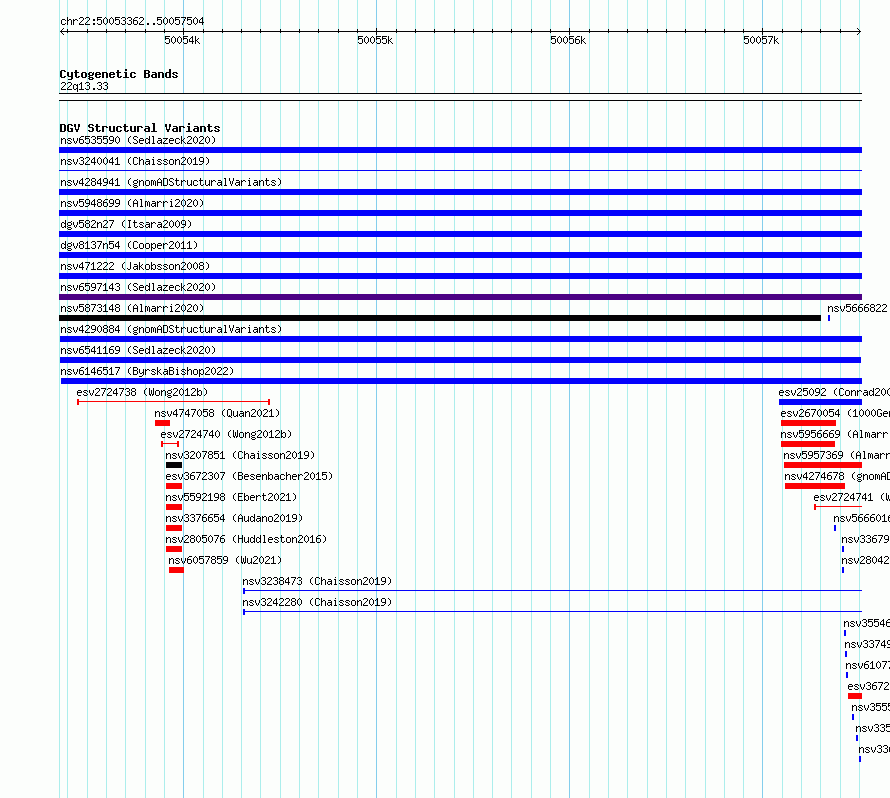Open nsv6597143 (Sedlazeck2020) label
The width and height of the screenshot is (890, 798).
tap(138, 287)
